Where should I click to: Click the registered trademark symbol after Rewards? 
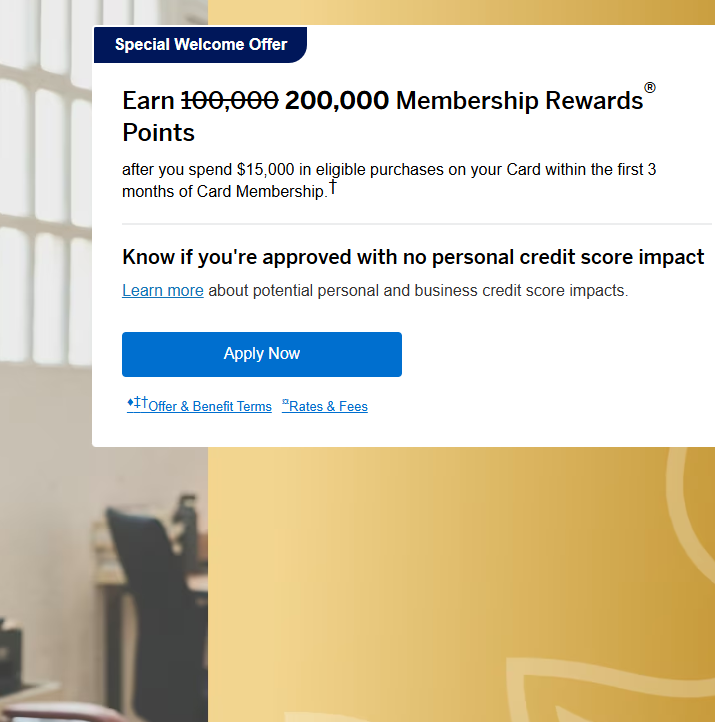click(x=650, y=89)
